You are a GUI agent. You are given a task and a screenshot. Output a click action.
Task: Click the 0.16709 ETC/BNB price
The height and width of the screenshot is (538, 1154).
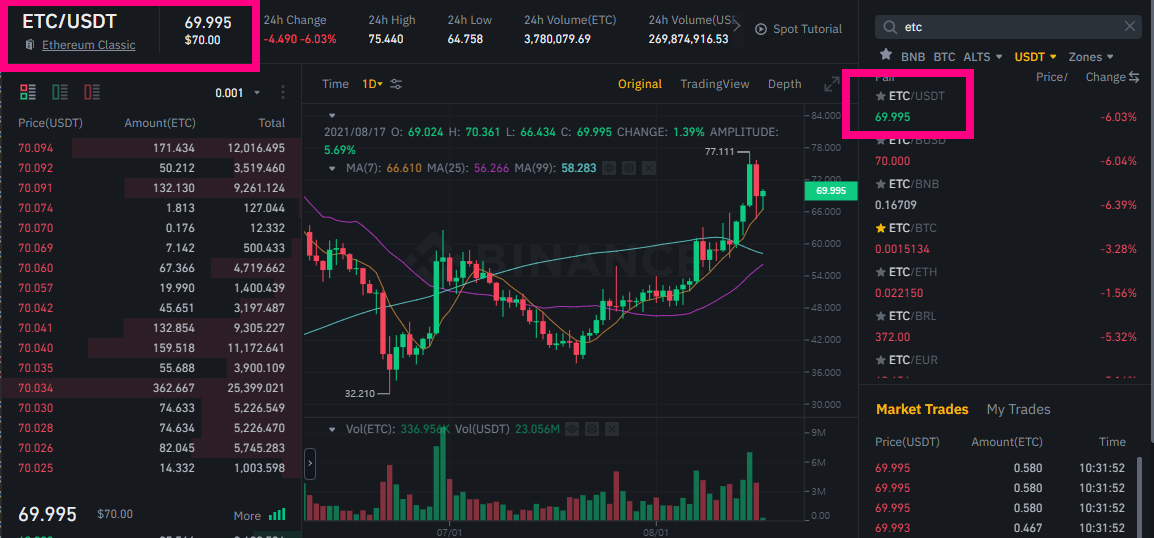(x=895, y=205)
